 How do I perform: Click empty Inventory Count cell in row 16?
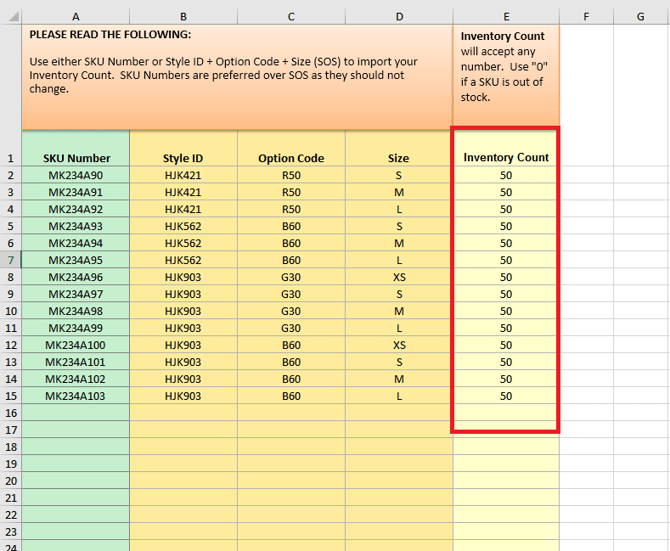click(x=506, y=413)
